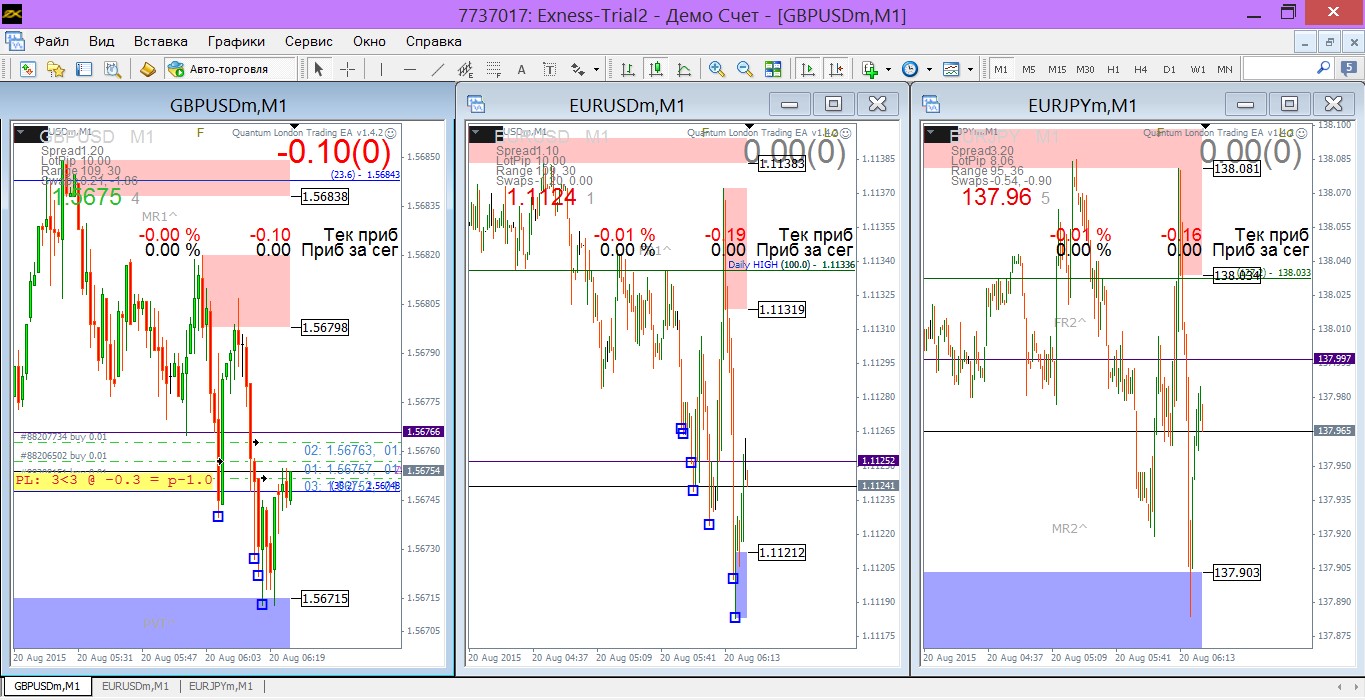Open the Вид menu
1365x700 pixels.
pos(101,41)
